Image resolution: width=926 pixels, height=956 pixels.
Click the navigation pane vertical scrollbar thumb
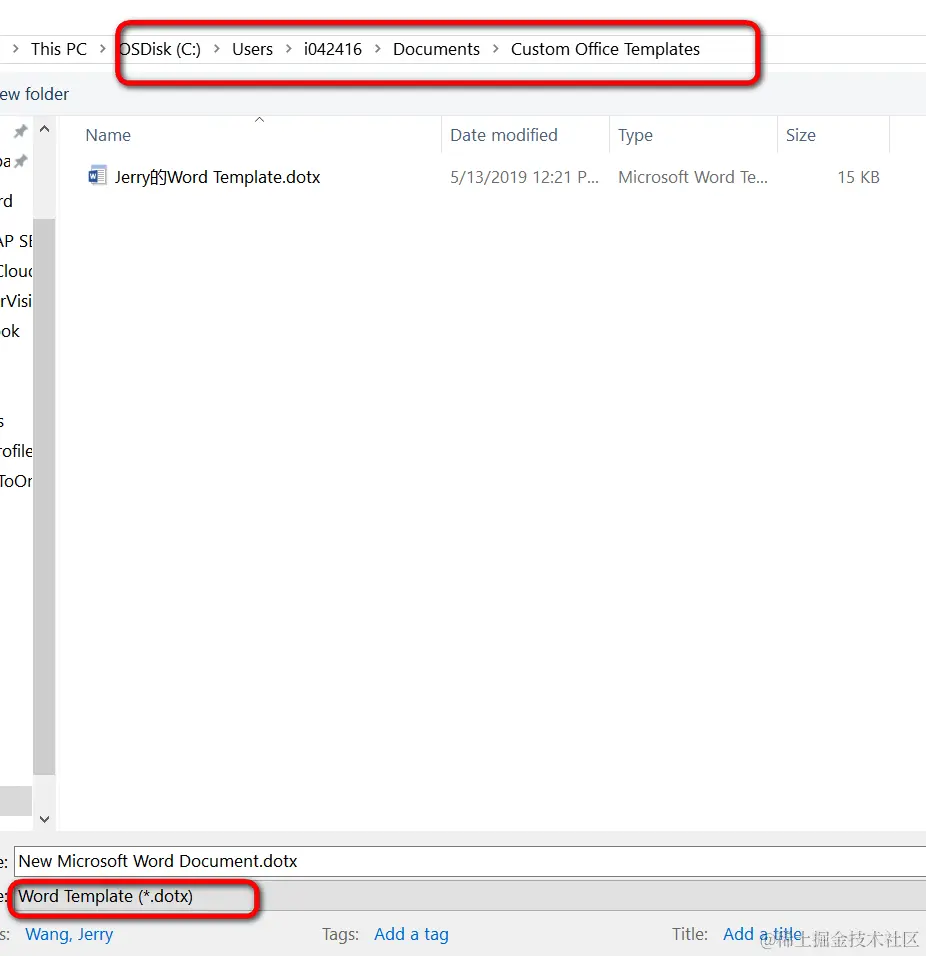click(44, 496)
